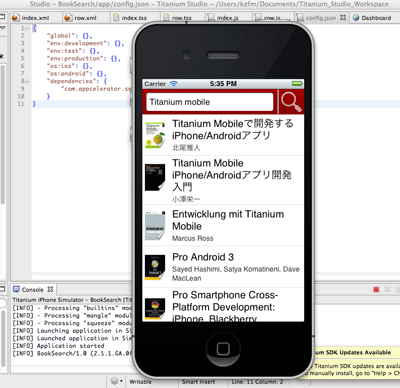The width and height of the screenshot is (400, 388).
Task: Click the "env:development" line in editor
Action: (x=85, y=43)
